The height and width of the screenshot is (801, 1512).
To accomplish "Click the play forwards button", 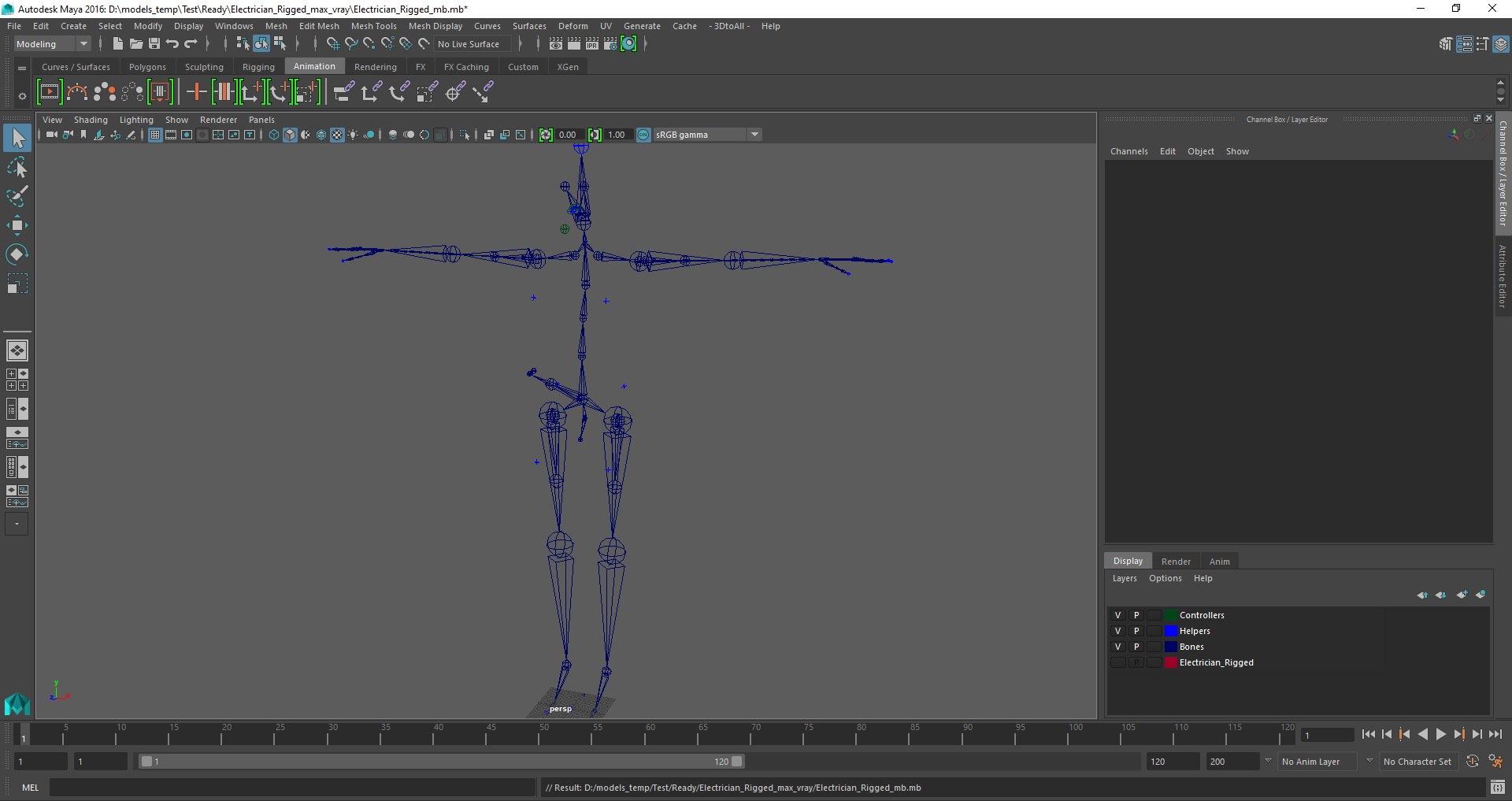I will pos(1441,734).
